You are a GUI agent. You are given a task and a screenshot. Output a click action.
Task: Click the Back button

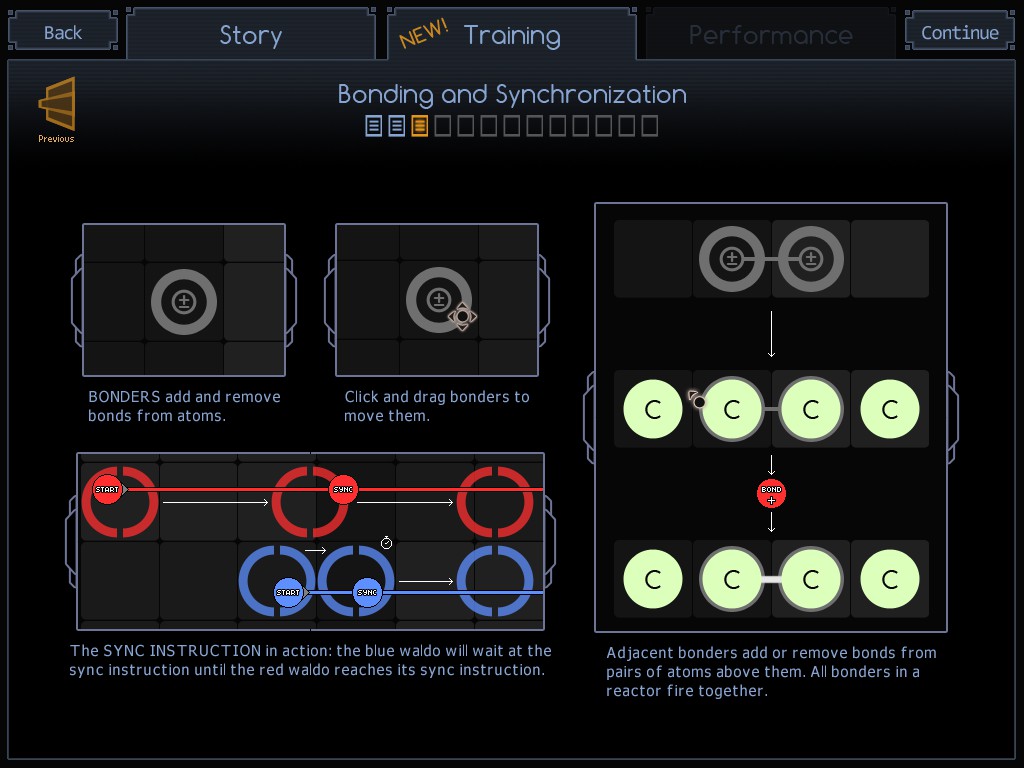pyautogui.click(x=63, y=31)
